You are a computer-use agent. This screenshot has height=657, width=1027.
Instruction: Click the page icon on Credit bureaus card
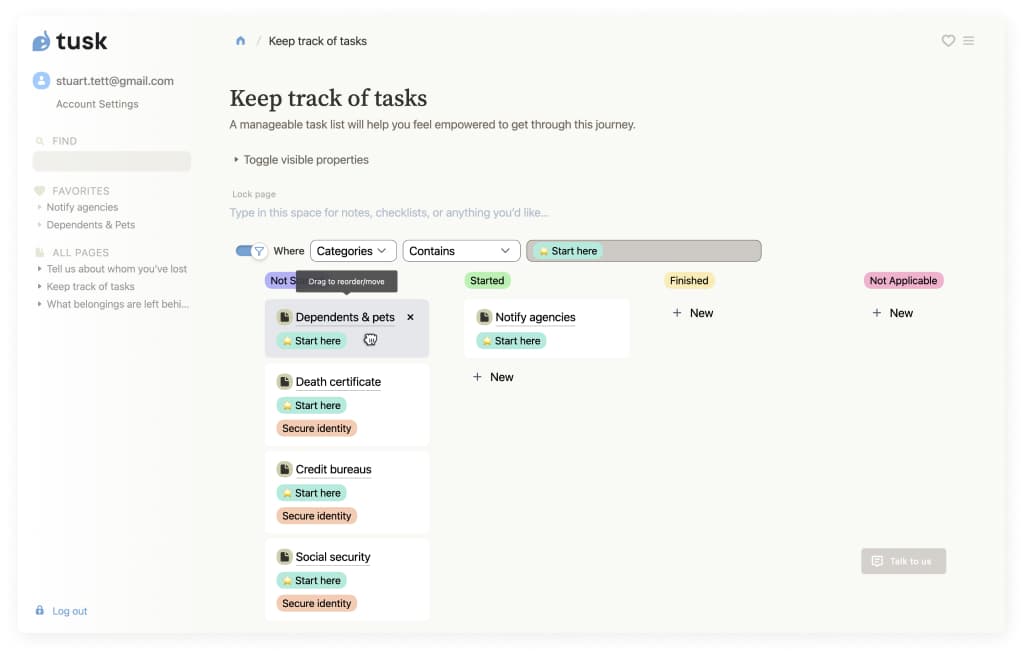[284, 469]
